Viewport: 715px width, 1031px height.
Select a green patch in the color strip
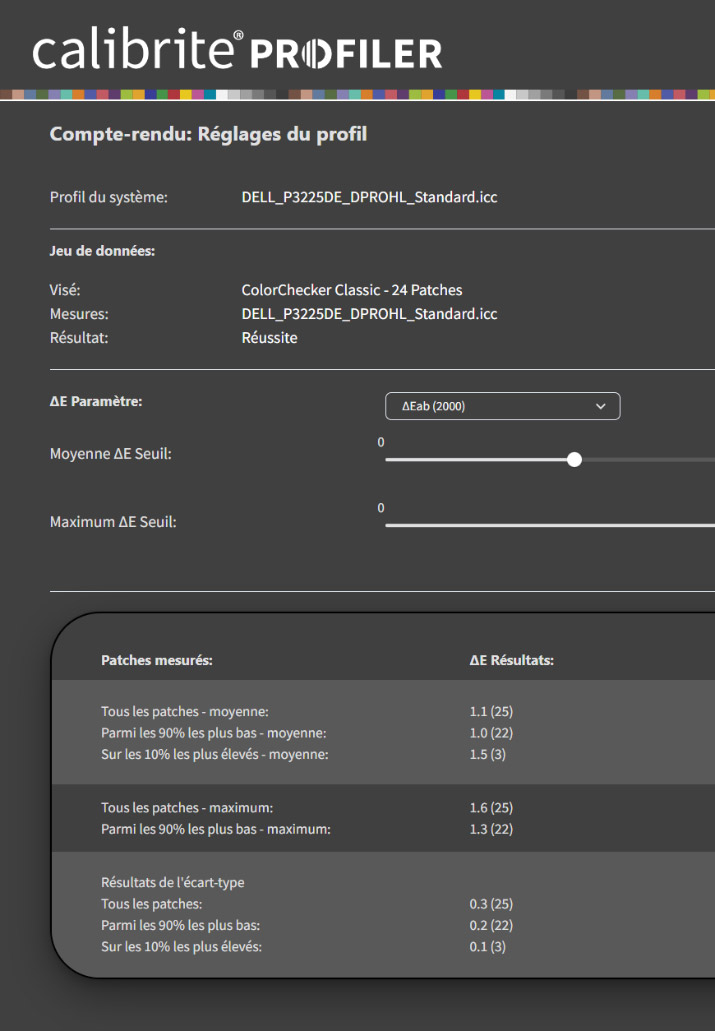click(160, 94)
